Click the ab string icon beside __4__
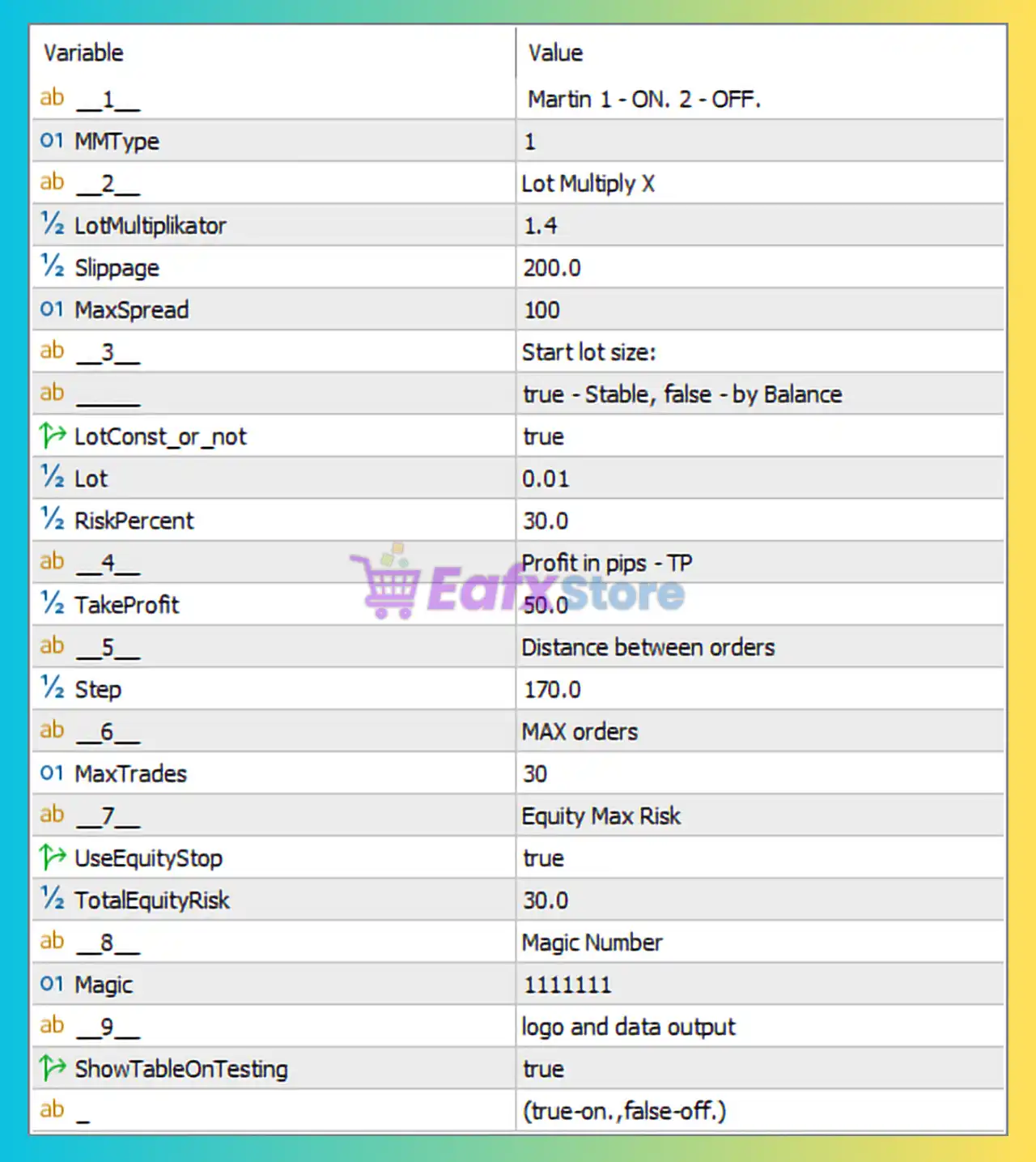This screenshot has width=1036, height=1162. point(52,561)
